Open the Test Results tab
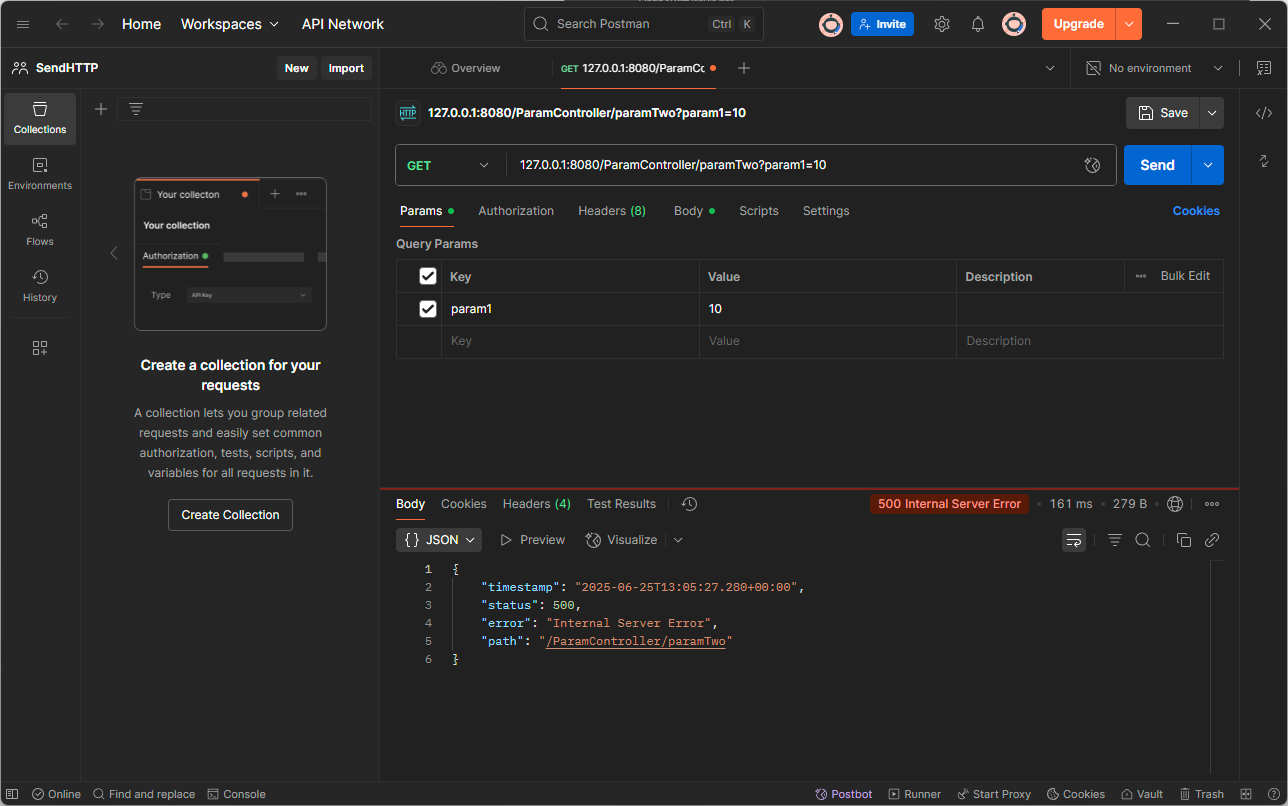The width and height of the screenshot is (1288, 806). [x=621, y=504]
